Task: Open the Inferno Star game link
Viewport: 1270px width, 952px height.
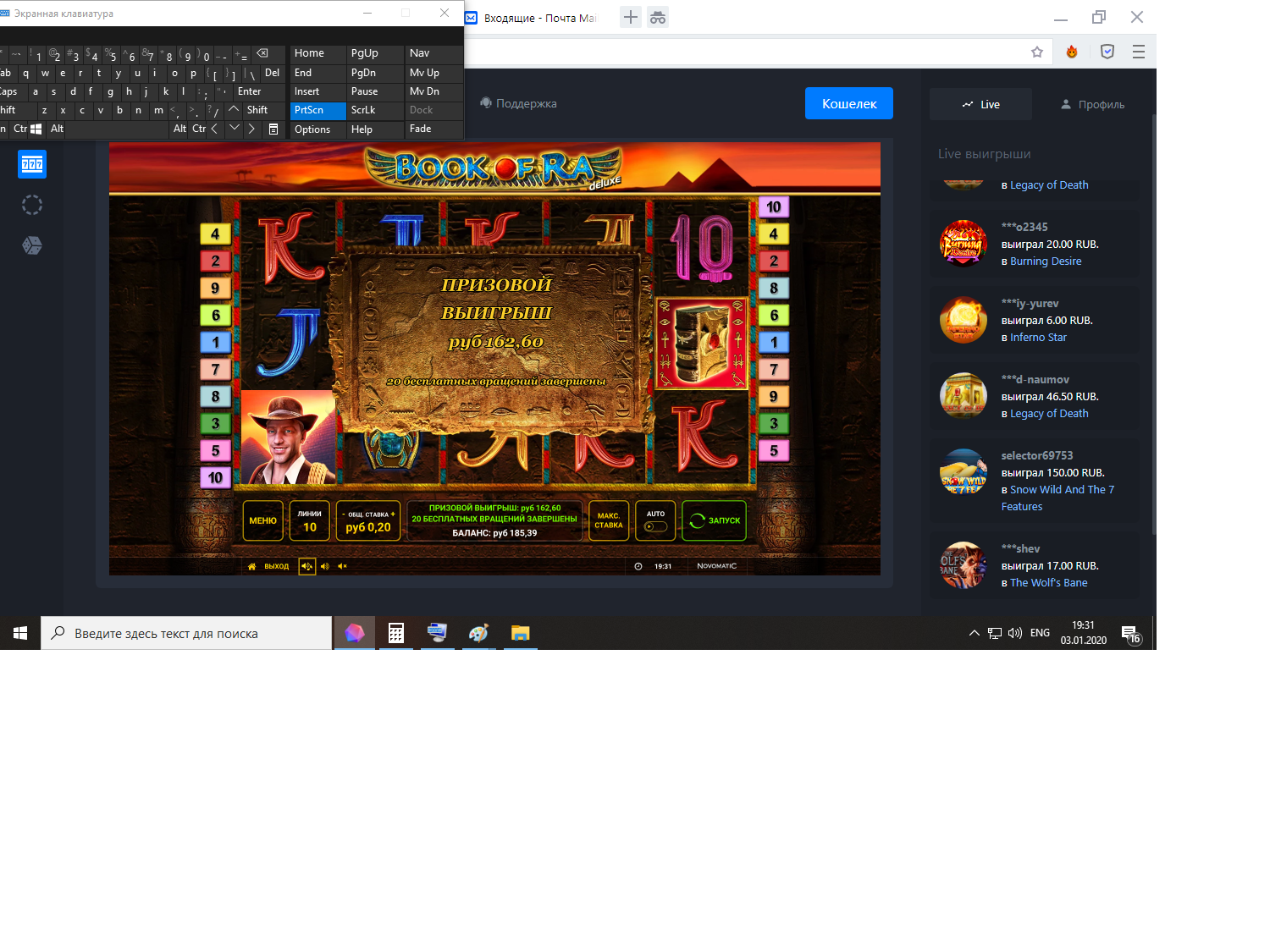Action: 1038,337
